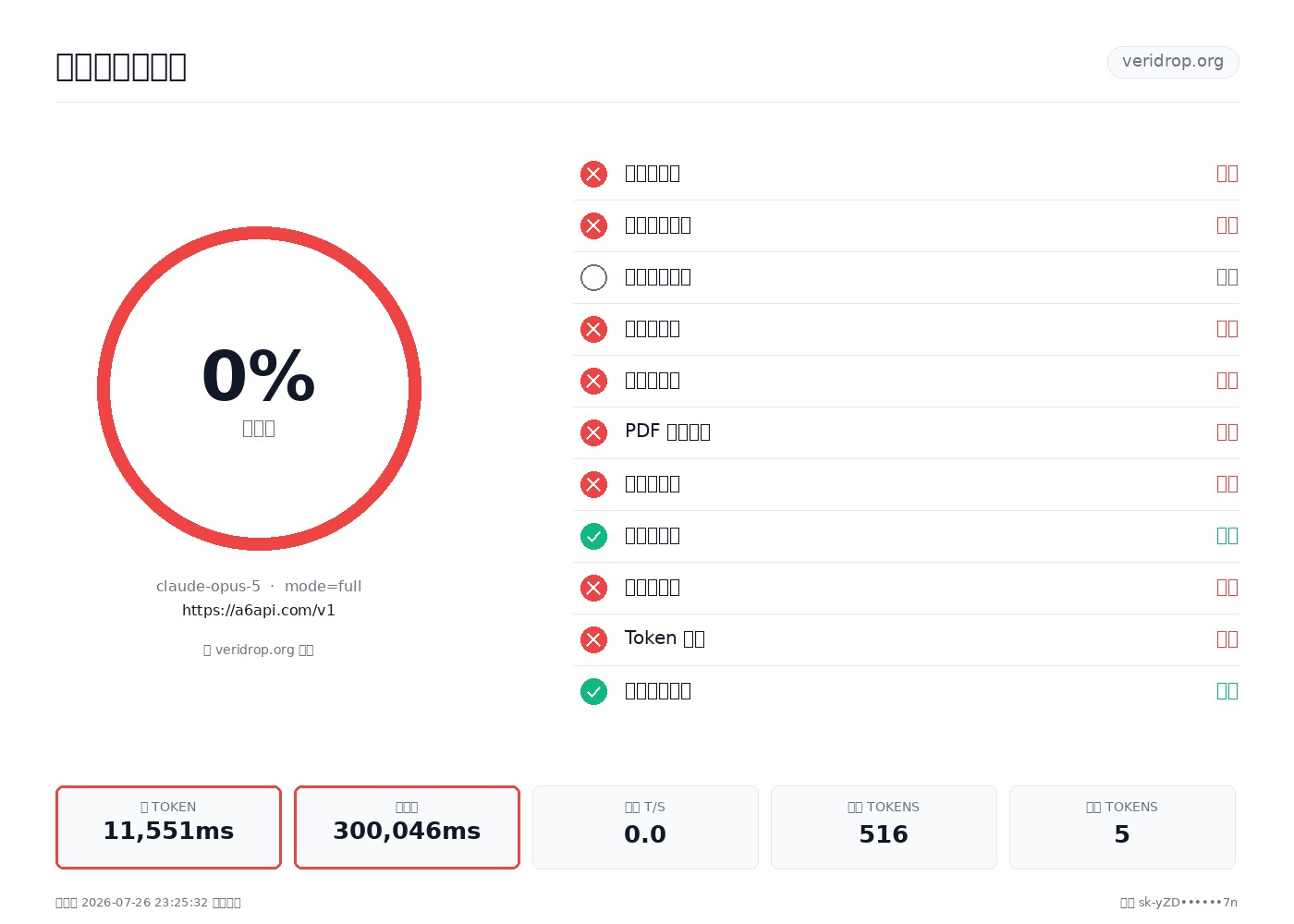Click the PDF check row label

[667, 432]
